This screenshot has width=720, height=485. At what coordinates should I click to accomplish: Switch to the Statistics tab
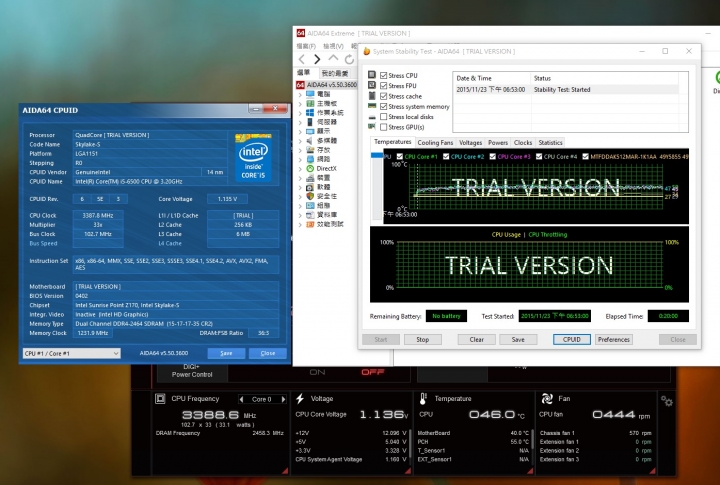550,143
